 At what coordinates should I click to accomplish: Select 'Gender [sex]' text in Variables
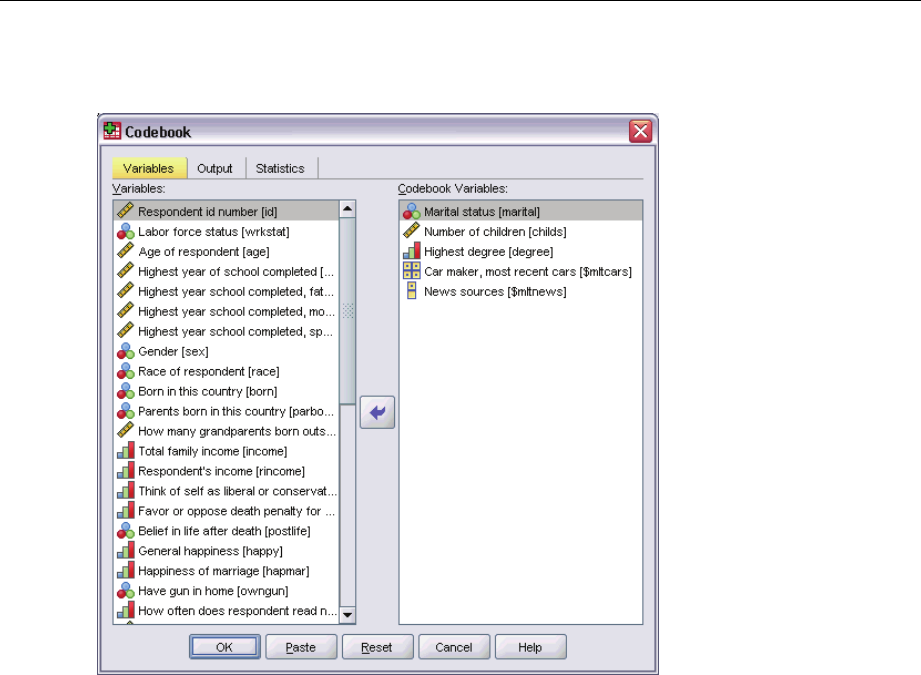(173, 351)
